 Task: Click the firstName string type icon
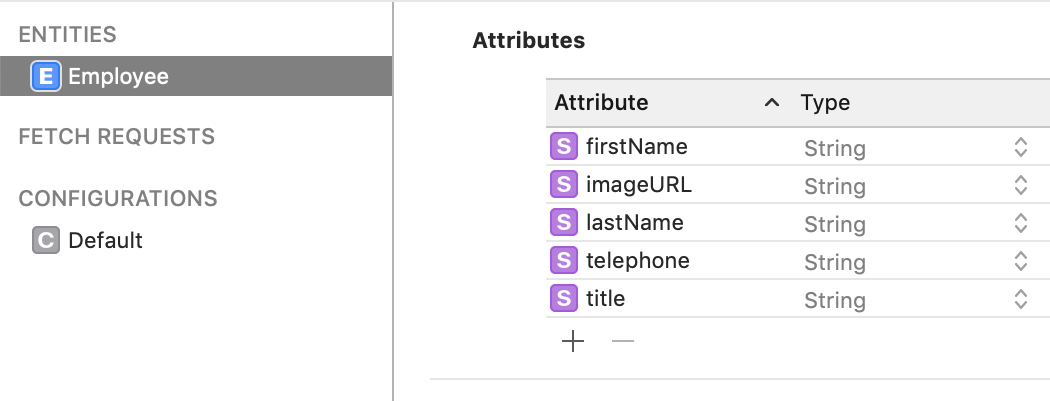pyautogui.click(x=565, y=147)
